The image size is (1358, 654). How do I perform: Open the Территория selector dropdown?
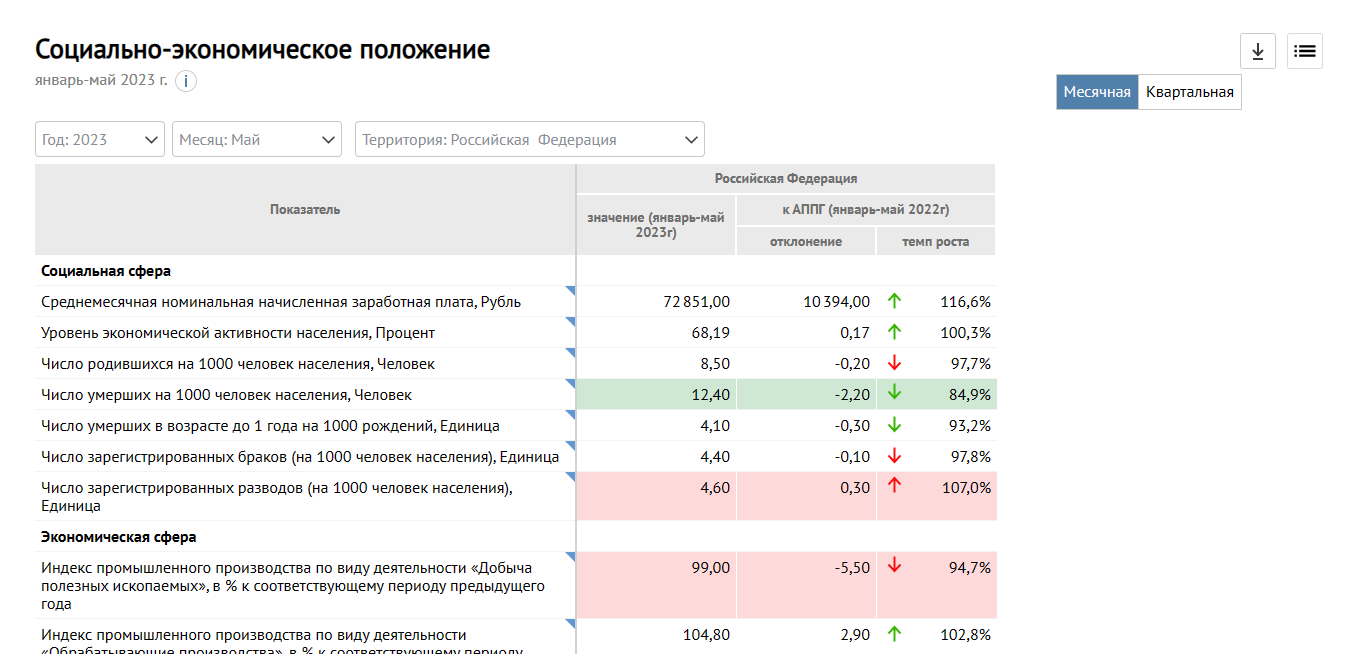click(529, 140)
